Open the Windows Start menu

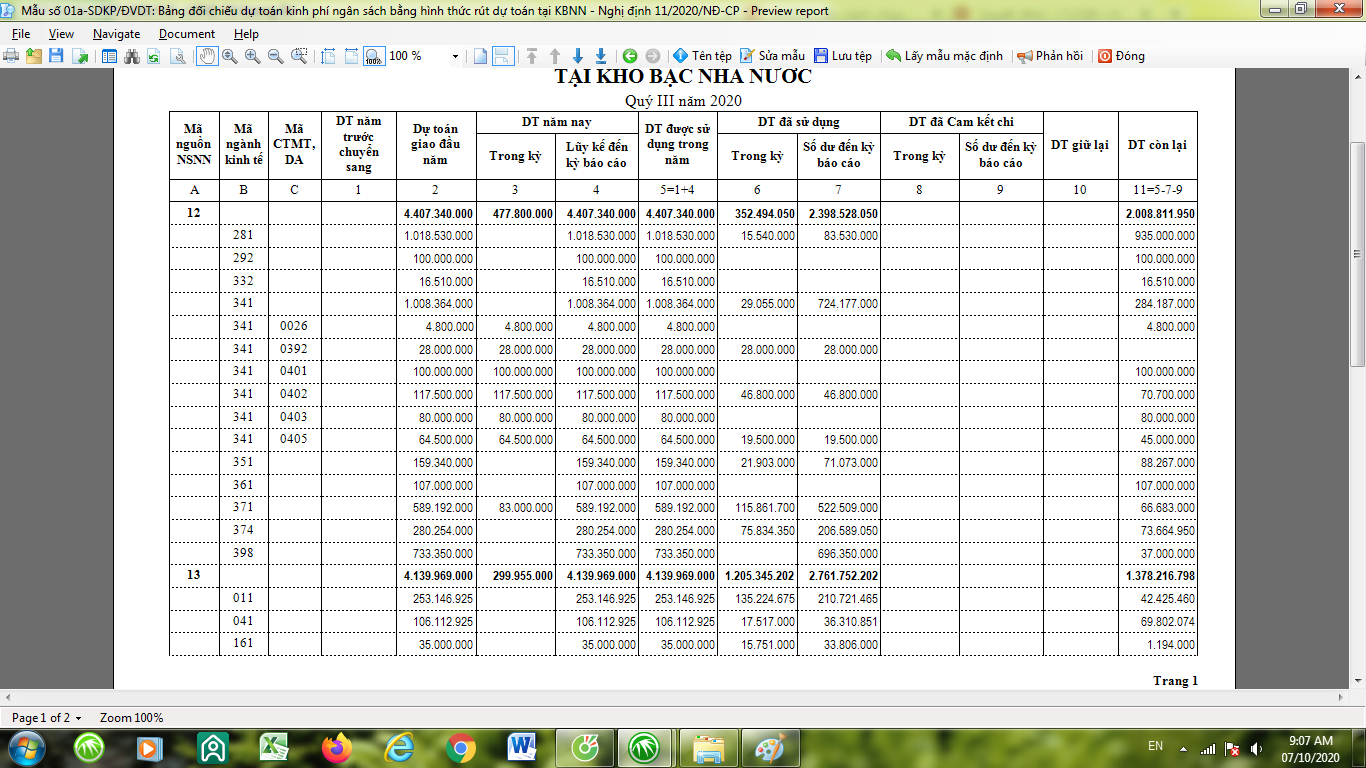[x=26, y=747]
